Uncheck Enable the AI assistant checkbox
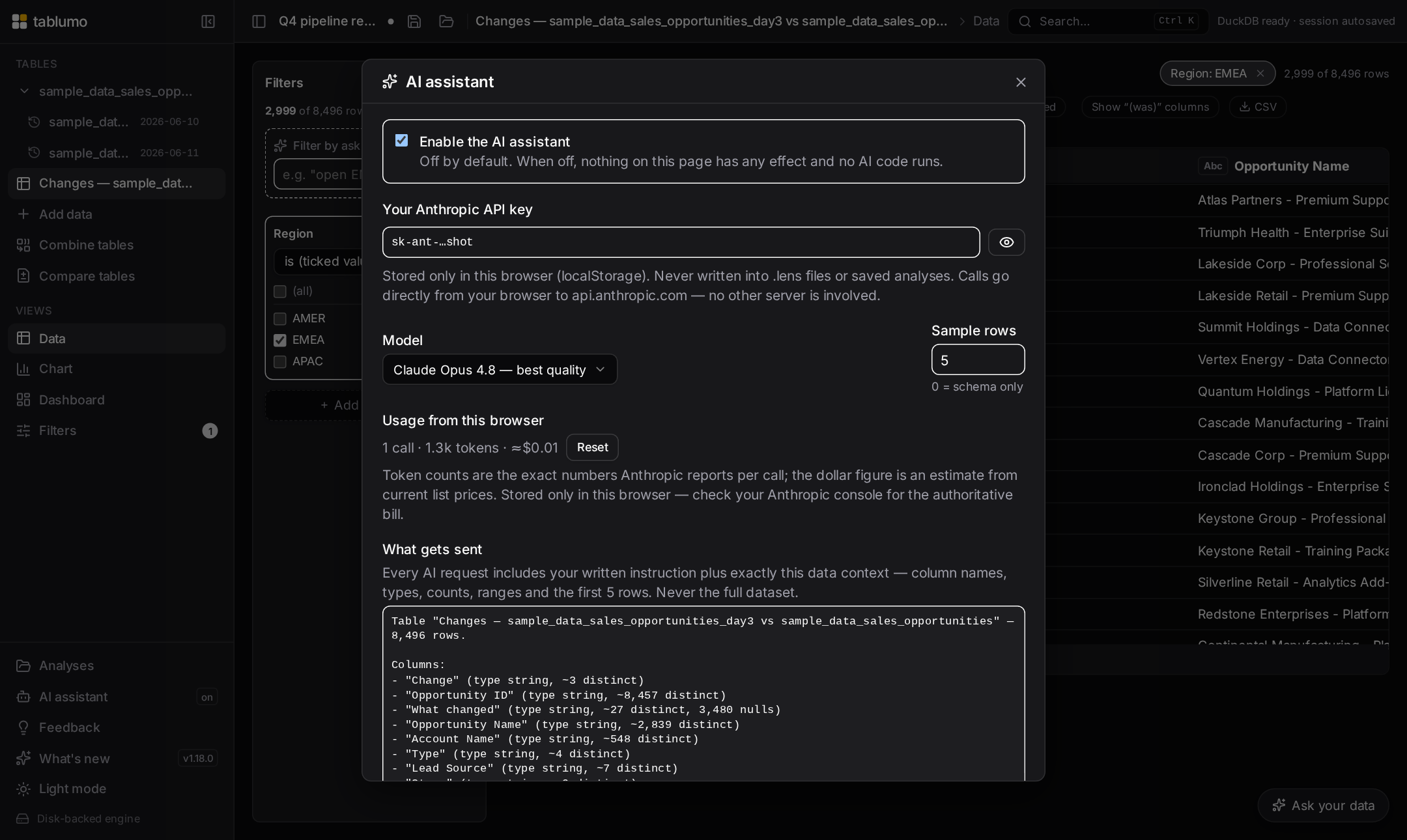This screenshot has width=1407, height=840. [402, 141]
